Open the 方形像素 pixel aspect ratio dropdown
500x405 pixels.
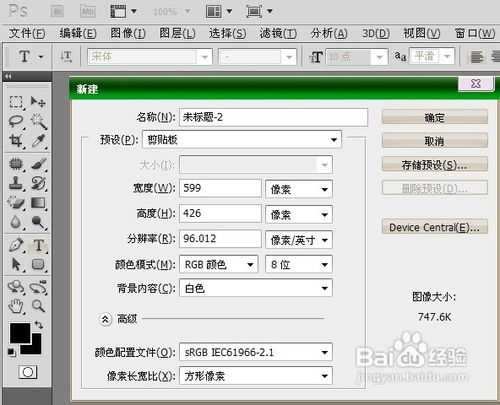(x=256, y=376)
